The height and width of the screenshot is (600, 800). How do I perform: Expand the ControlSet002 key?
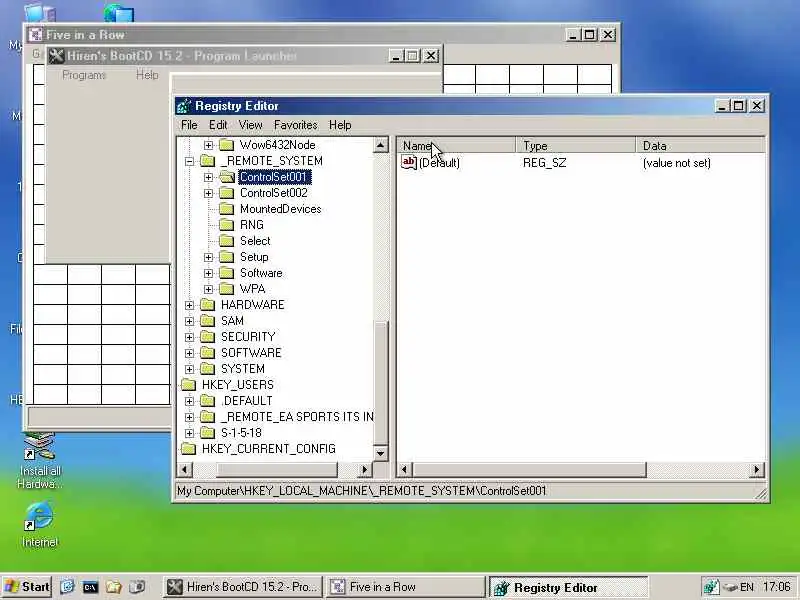click(208, 193)
